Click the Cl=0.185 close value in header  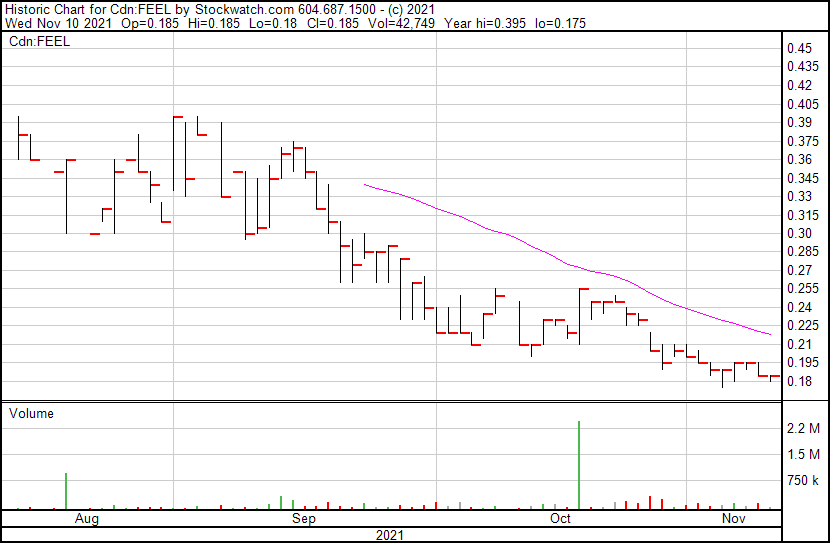tap(332, 23)
